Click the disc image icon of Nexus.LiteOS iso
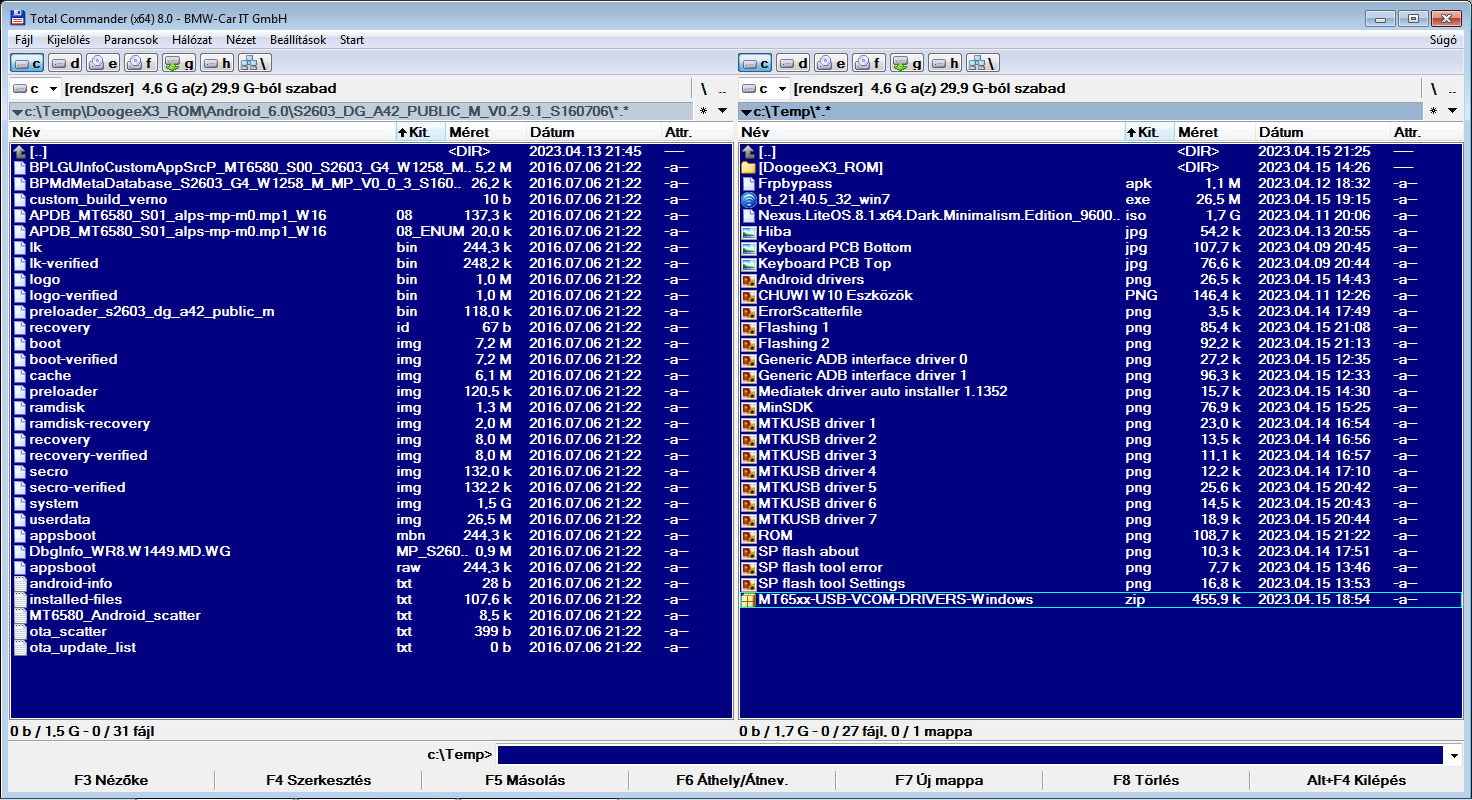This screenshot has height=800, width=1472. (749, 215)
